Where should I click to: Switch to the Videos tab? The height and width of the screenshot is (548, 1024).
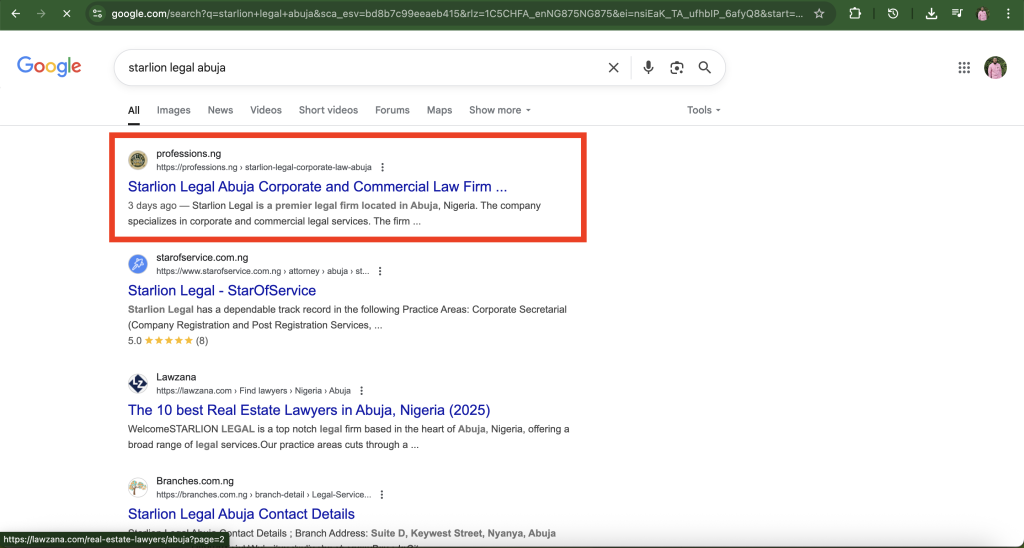(266, 110)
